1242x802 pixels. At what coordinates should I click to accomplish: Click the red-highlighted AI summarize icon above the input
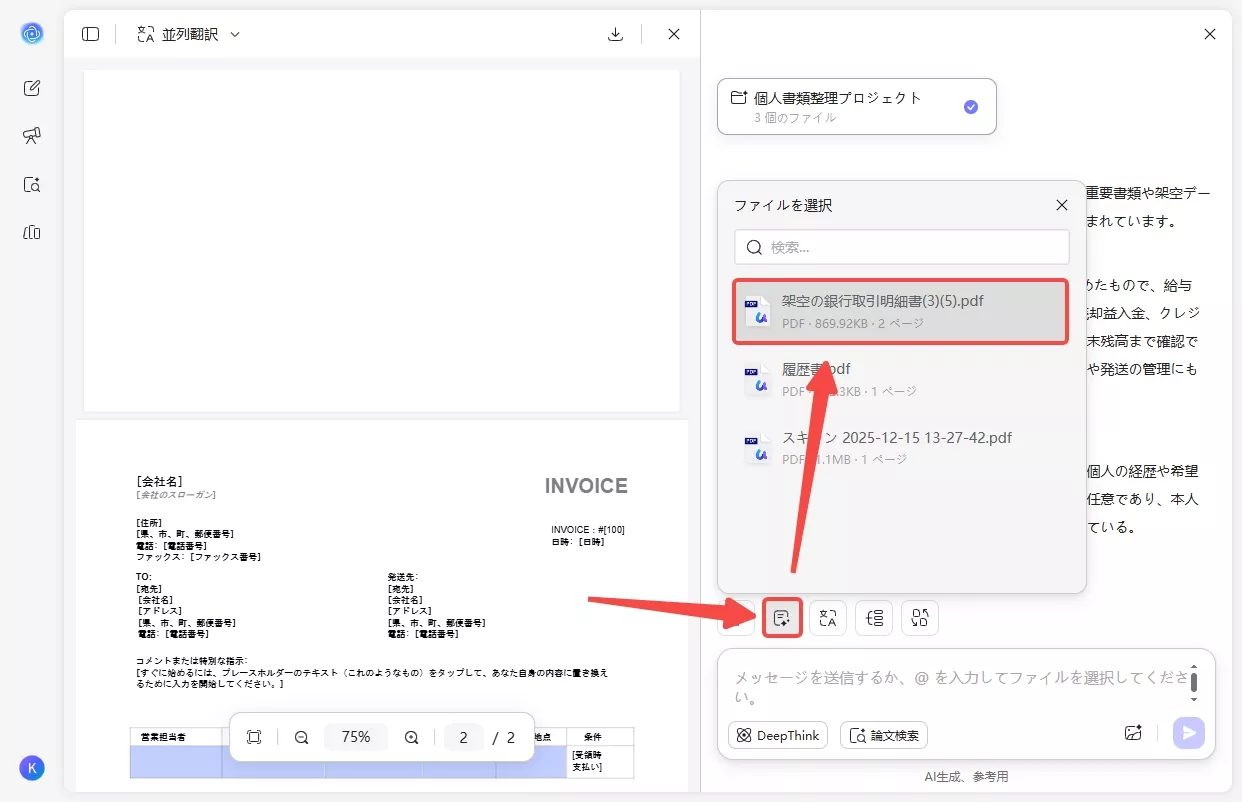pyautogui.click(x=782, y=617)
